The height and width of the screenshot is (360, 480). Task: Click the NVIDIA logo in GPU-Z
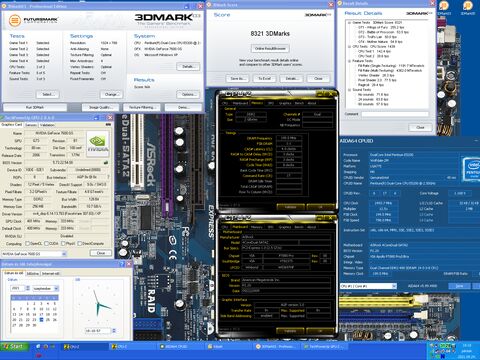click(x=98, y=143)
